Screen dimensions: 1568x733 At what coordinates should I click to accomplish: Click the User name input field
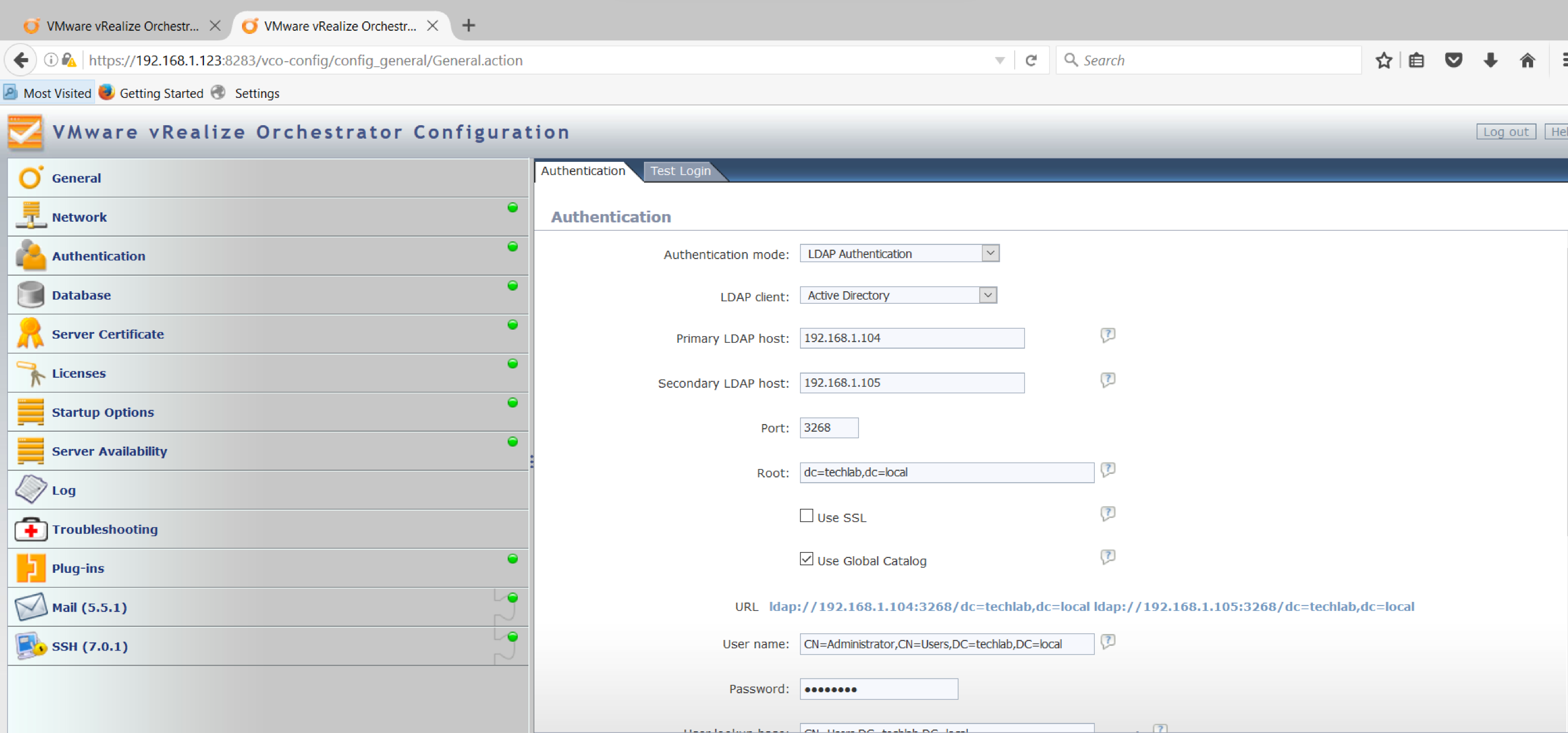click(x=946, y=644)
